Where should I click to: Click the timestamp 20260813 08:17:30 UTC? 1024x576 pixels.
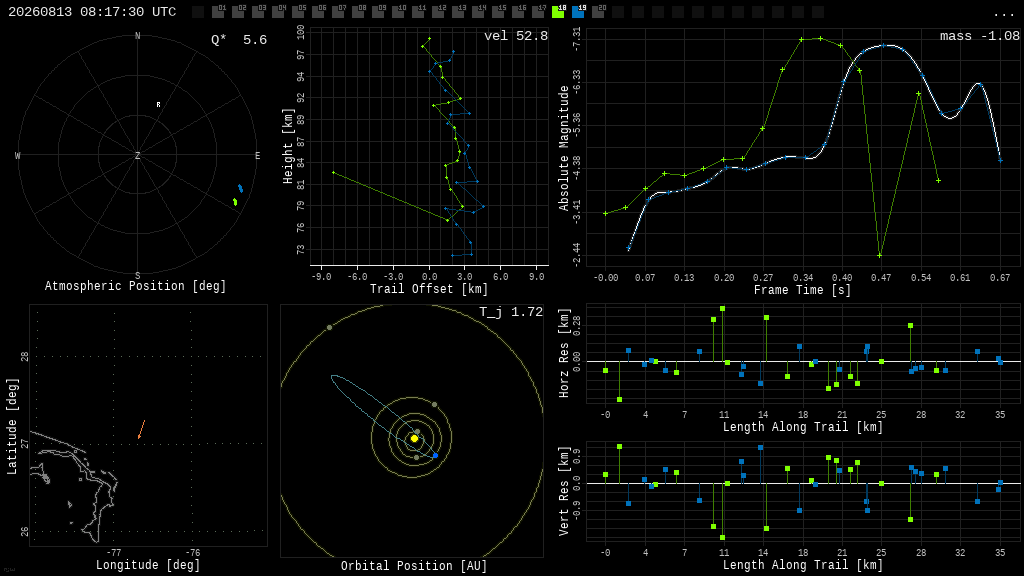(x=92, y=12)
